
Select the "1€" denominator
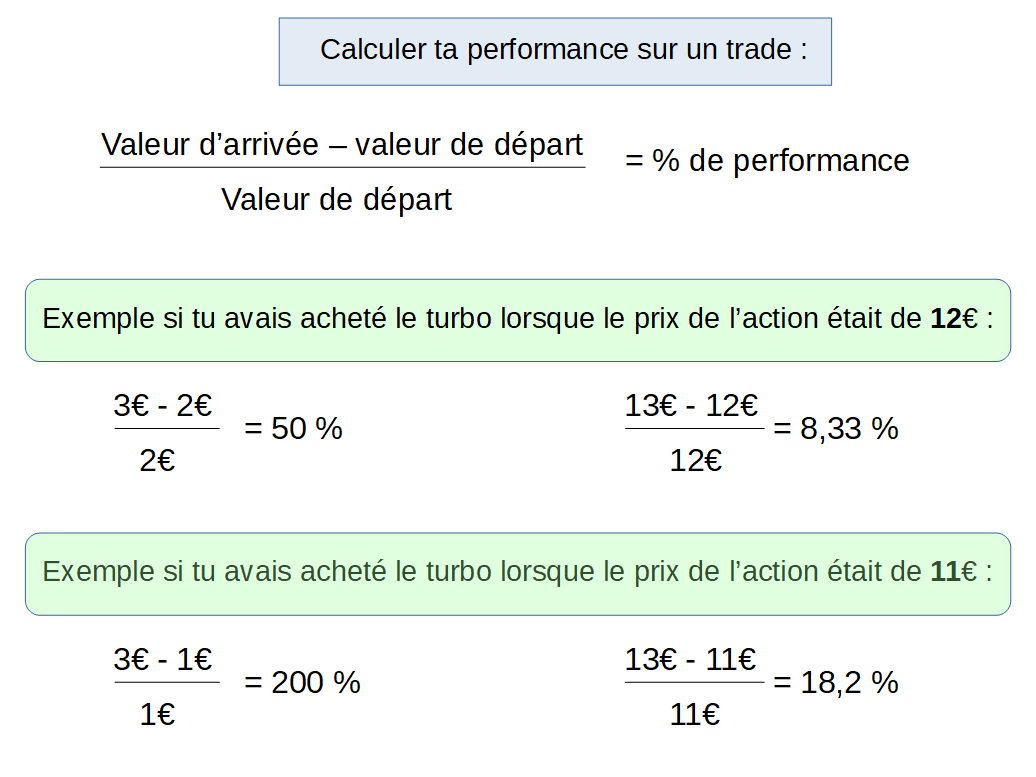[158, 715]
